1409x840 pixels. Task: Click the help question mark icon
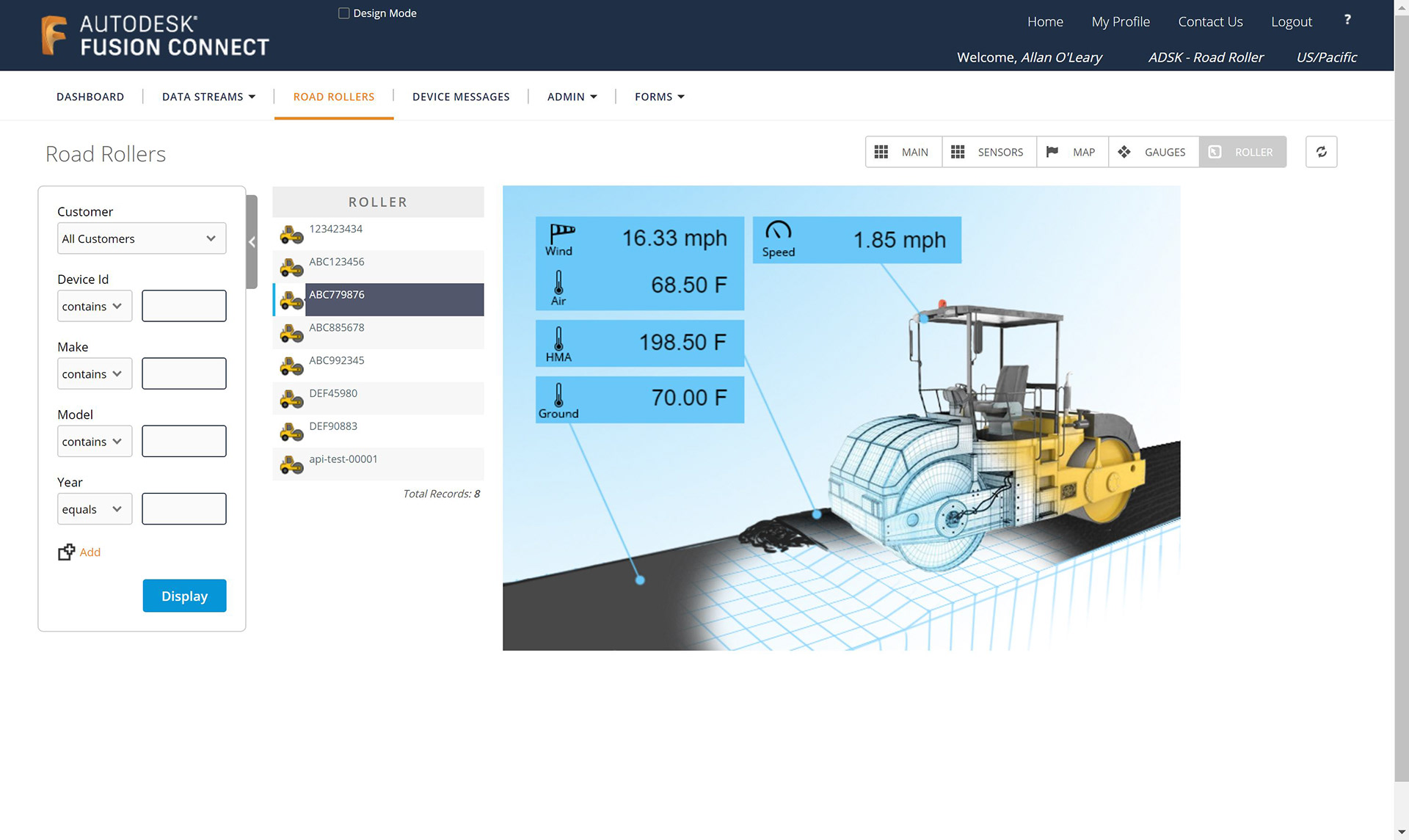[x=1347, y=21]
